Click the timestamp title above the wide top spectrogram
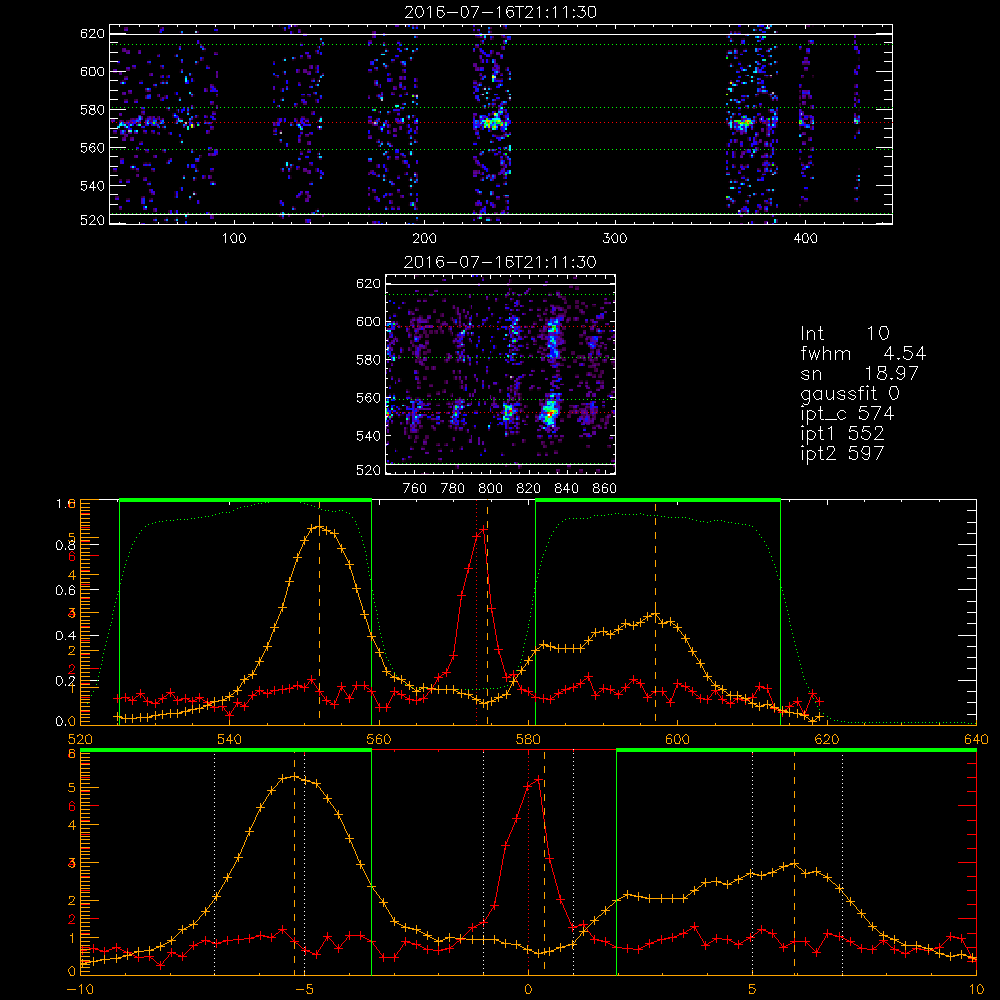 point(501,12)
